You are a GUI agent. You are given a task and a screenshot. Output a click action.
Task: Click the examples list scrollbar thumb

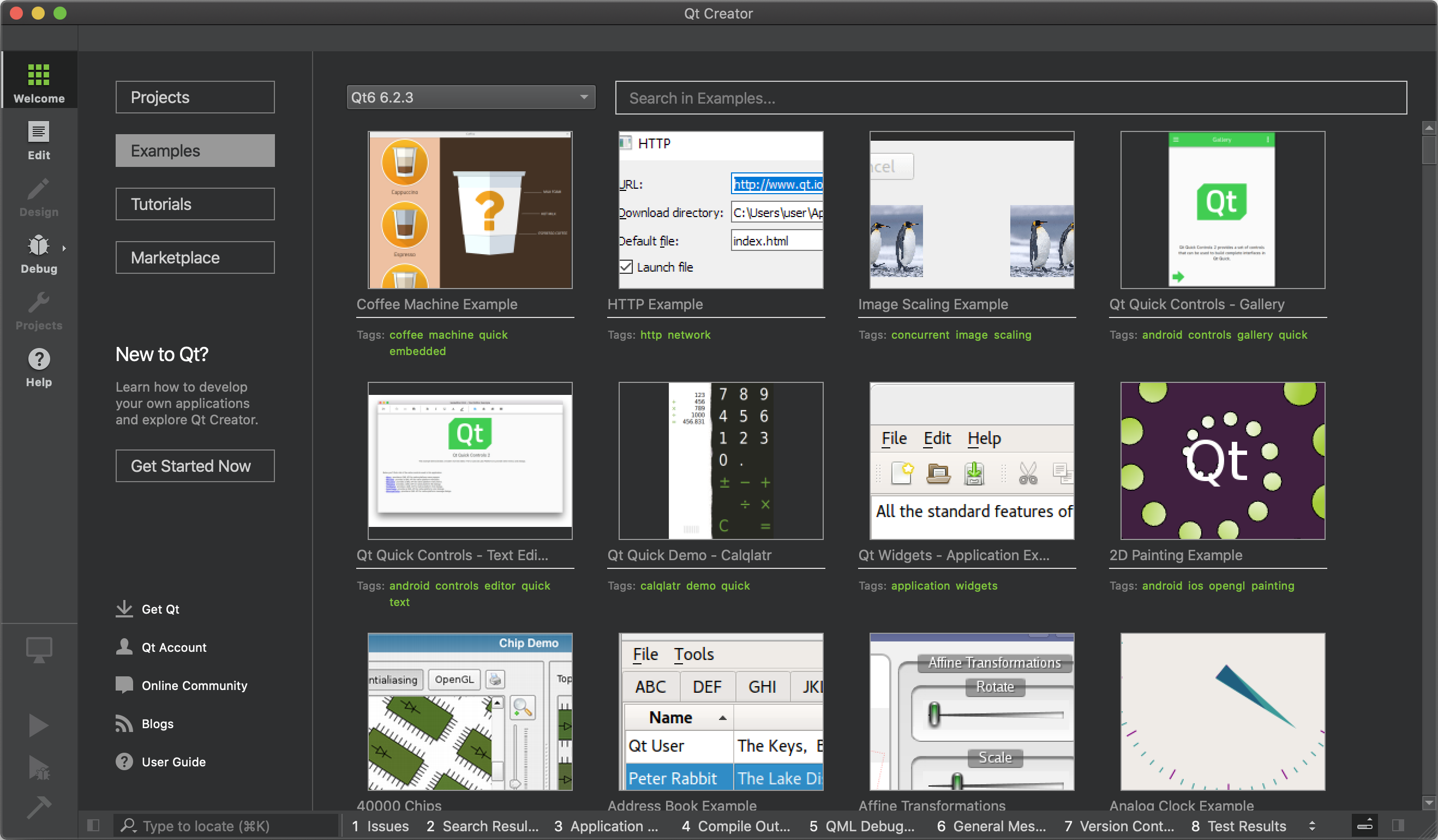1428,150
